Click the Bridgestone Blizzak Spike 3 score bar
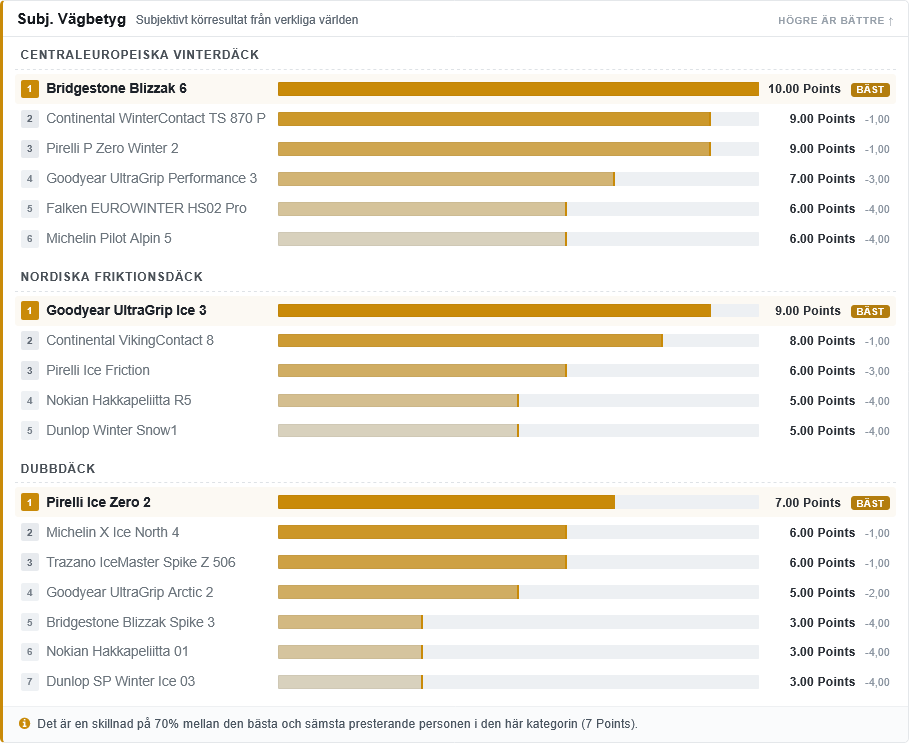Screen dimensions: 909x743 coord(518,622)
